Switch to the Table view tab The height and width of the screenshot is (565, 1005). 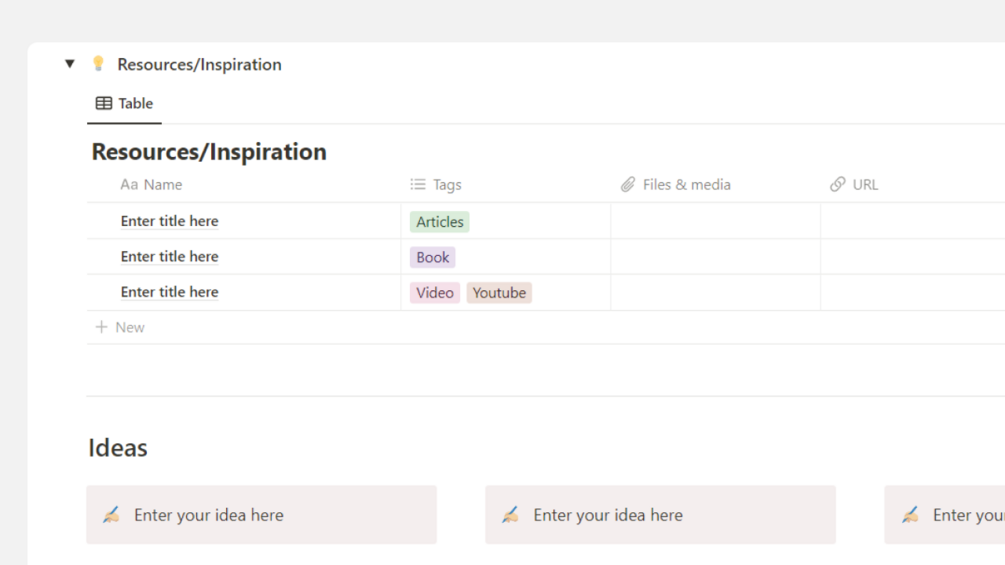[x=125, y=103]
